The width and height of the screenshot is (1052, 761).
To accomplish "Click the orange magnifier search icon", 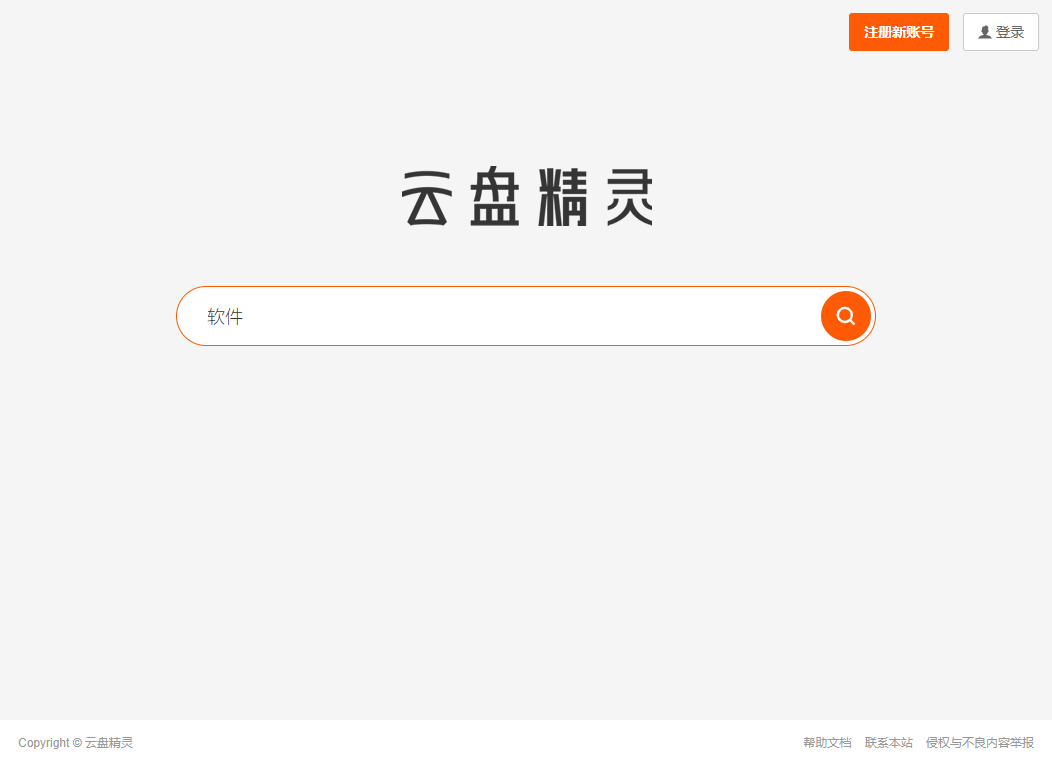I will point(845,315).
